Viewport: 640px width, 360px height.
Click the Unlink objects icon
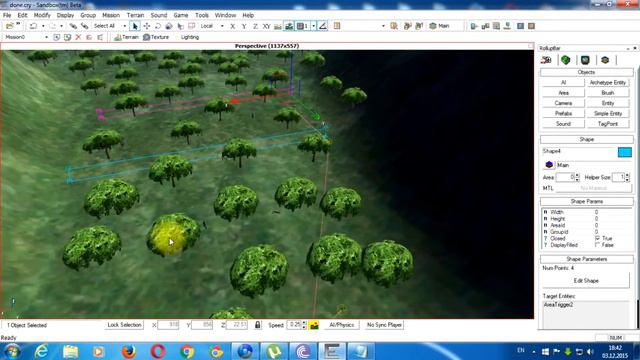pyautogui.click(x=84, y=26)
